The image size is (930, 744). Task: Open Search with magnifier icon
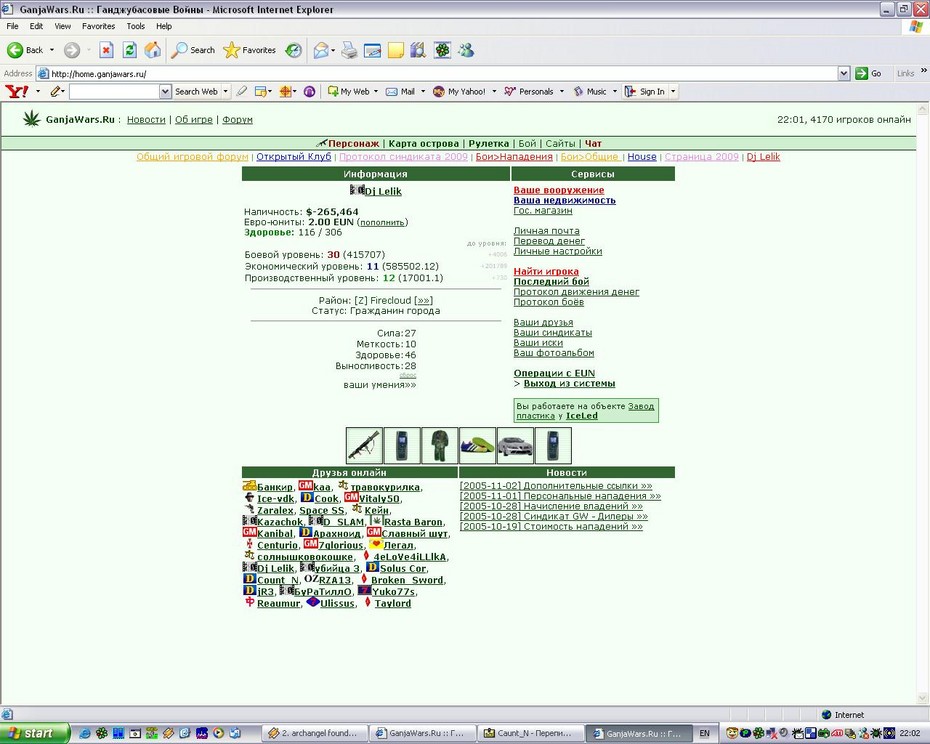pyautogui.click(x=193, y=50)
